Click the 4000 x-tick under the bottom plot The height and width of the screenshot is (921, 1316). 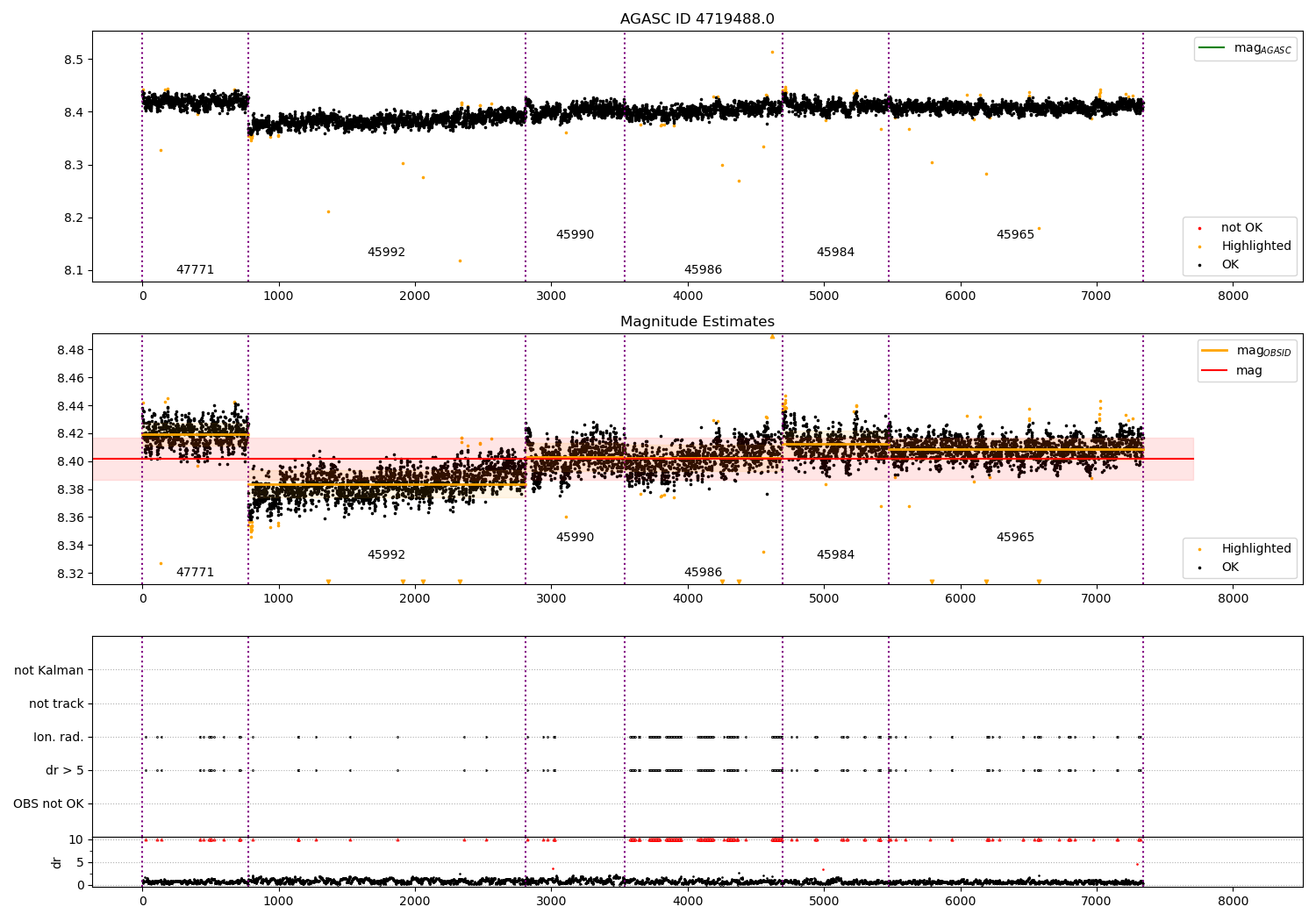(687, 902)
